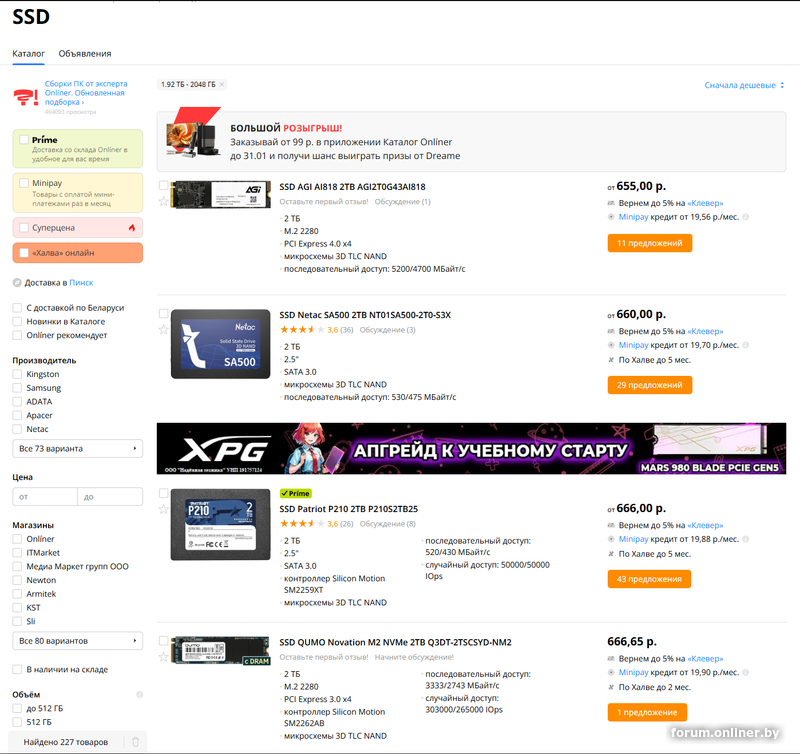Switch to the Объявления tab
This screenshot has width=800, height=754.
[85, 54]
